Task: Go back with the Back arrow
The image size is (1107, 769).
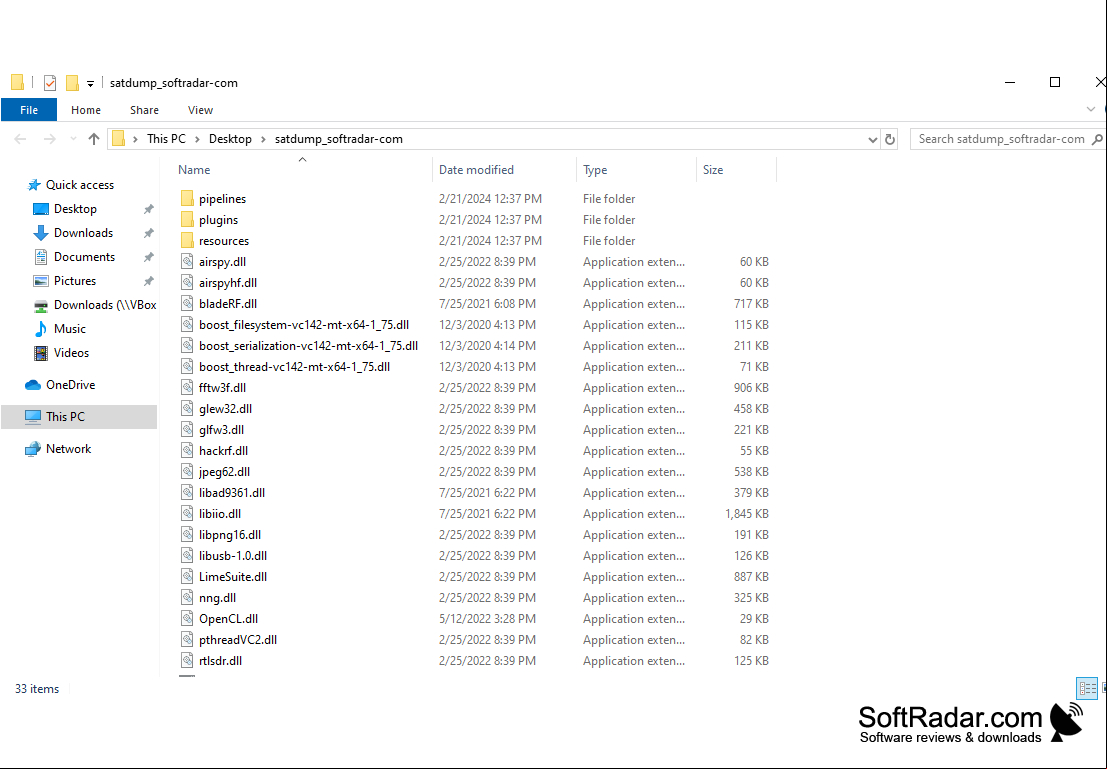Action: pos(20,139)
